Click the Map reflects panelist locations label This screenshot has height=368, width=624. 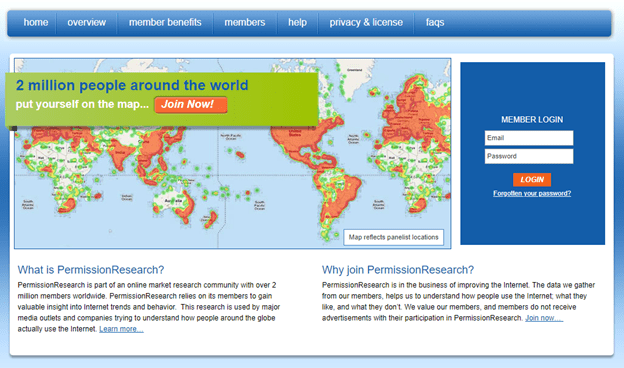point(394,237)
